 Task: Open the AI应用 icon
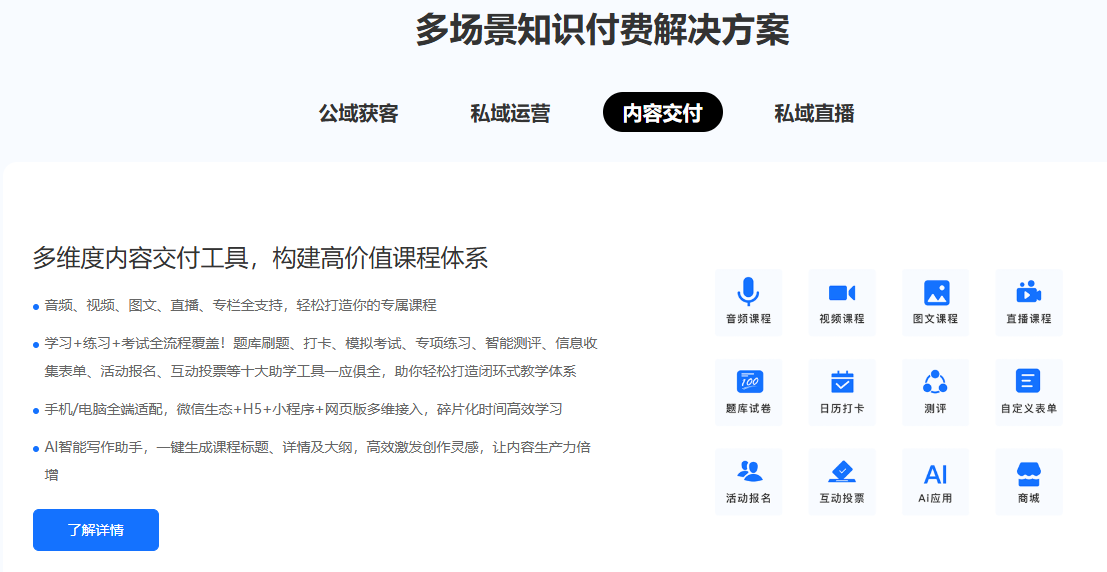click(936, 473)
